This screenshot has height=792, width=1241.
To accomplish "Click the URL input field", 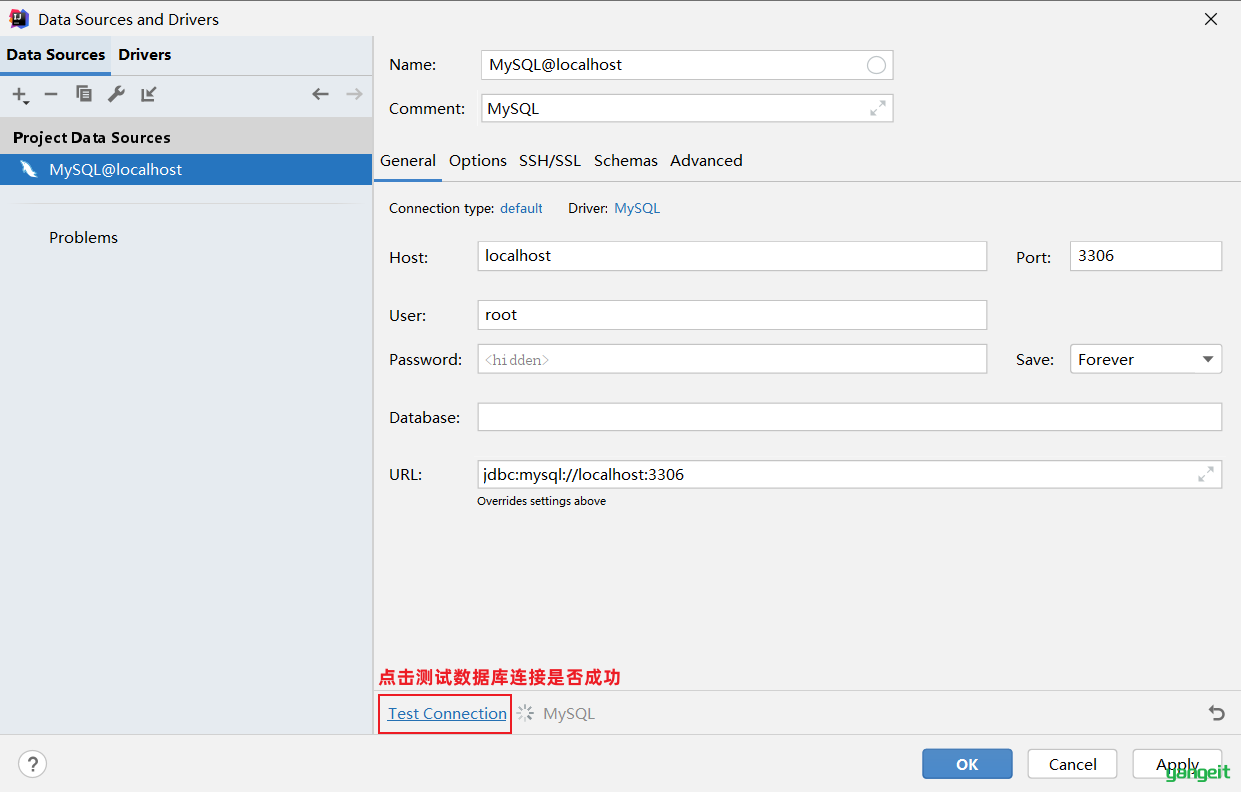I will click(850, 474).
